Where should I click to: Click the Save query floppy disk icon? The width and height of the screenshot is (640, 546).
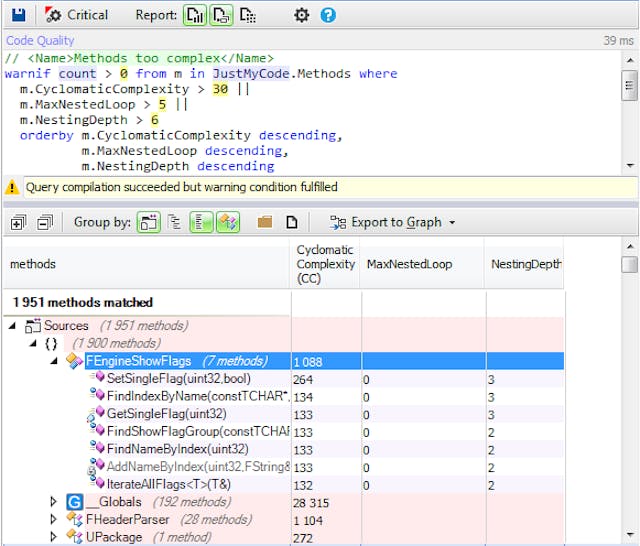click(19, 15)
